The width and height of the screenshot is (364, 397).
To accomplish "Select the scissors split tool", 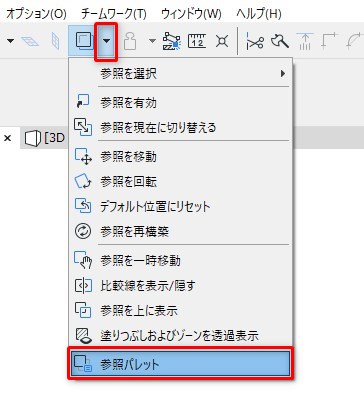I will (255, 42).
